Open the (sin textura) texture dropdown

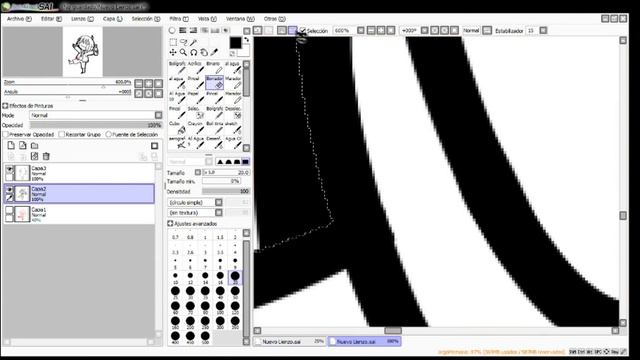click(219, 213)
